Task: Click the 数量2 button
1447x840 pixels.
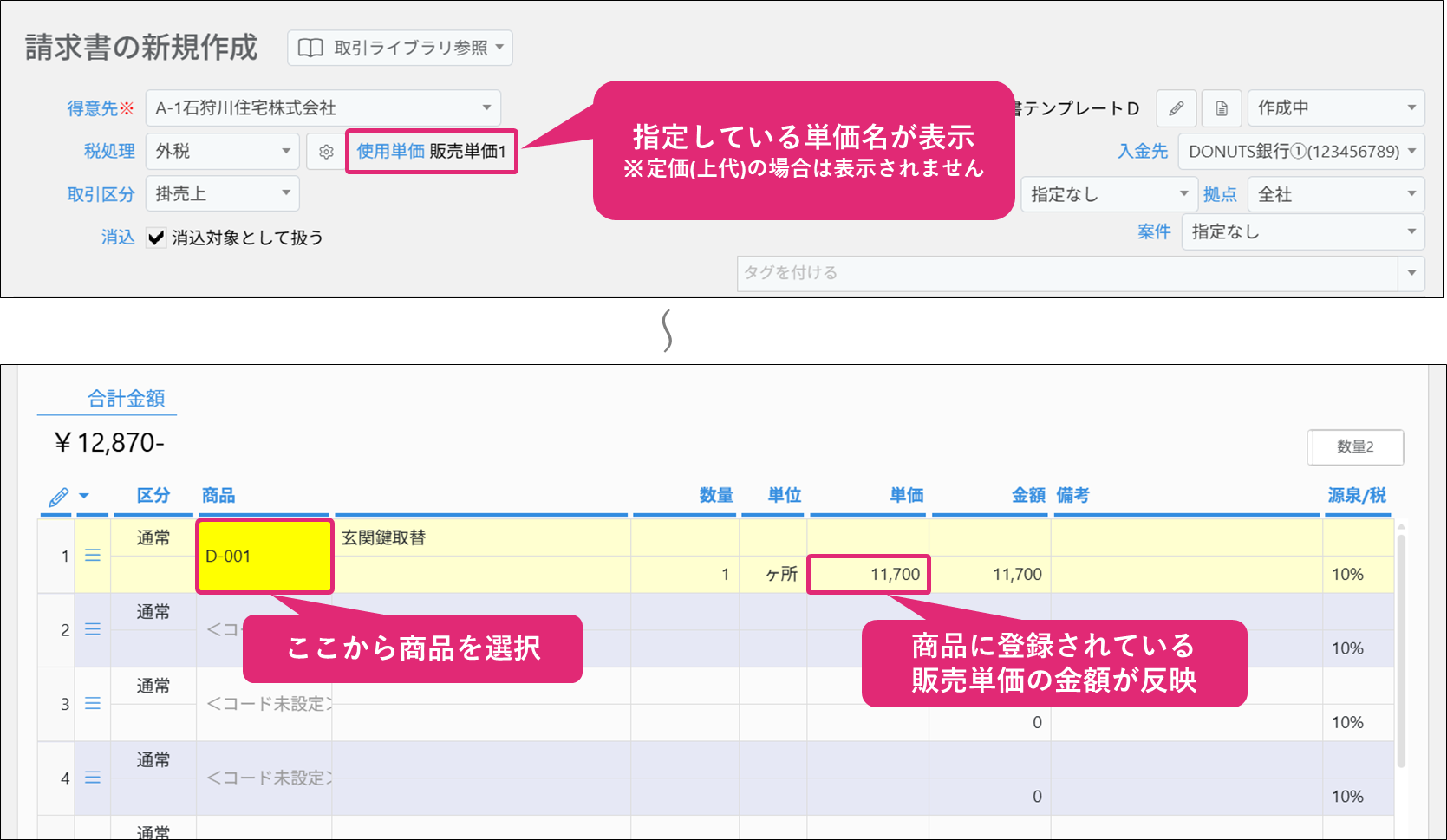Action: [1355, 447]
